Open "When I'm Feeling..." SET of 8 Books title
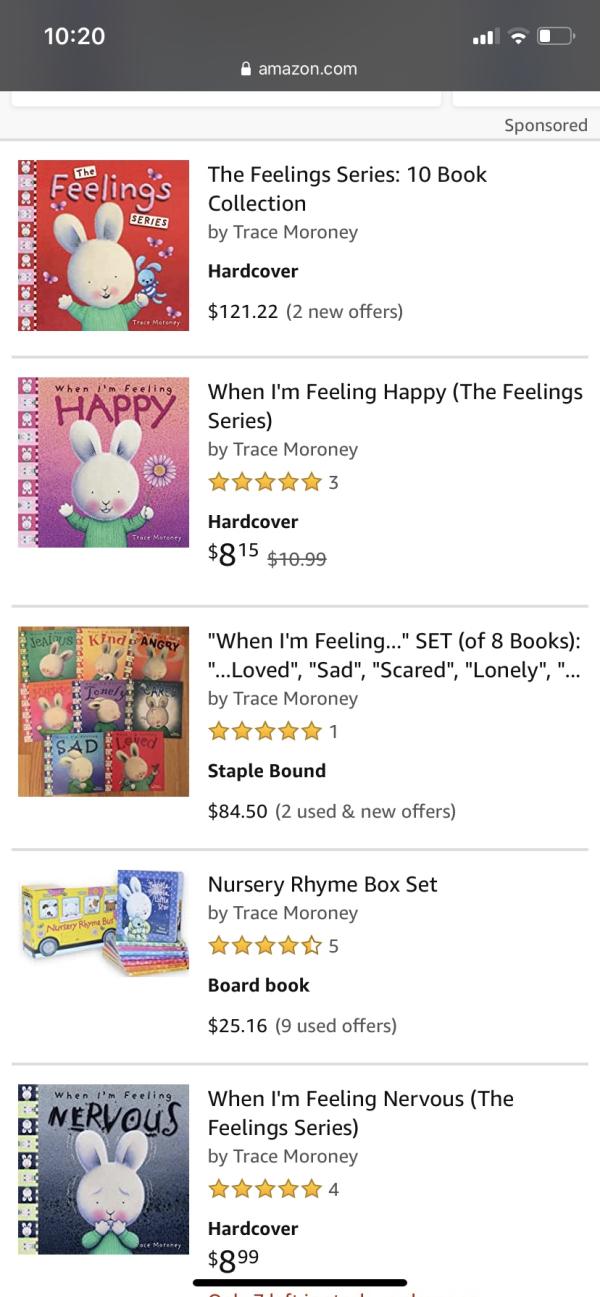The width and height of the screenshot is (600, 1297). click(393, 654)
